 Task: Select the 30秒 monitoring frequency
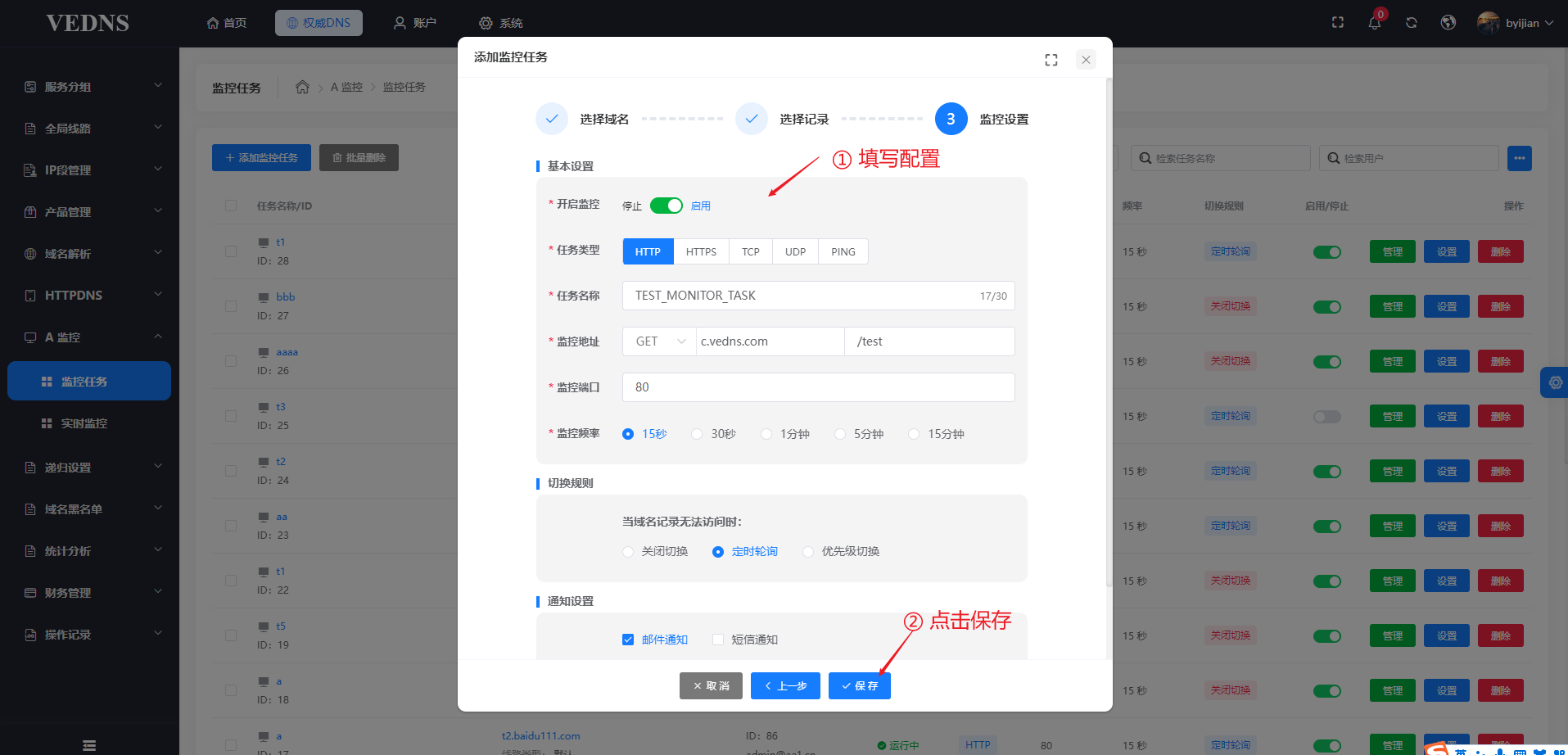[714, 434]
